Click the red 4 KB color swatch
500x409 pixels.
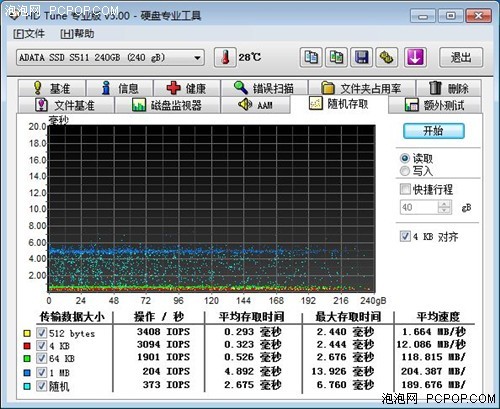(x=27, y=346)
